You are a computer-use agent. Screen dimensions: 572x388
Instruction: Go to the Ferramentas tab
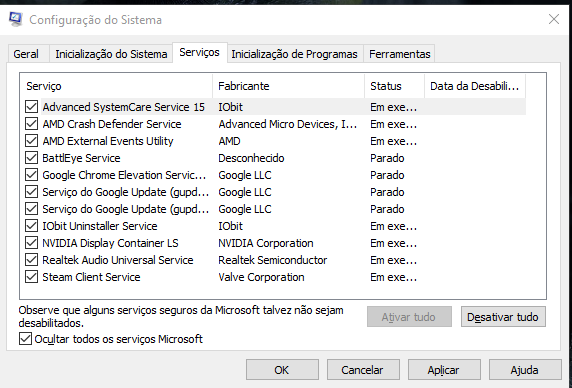pyautogui.click(x=400, y=54)
